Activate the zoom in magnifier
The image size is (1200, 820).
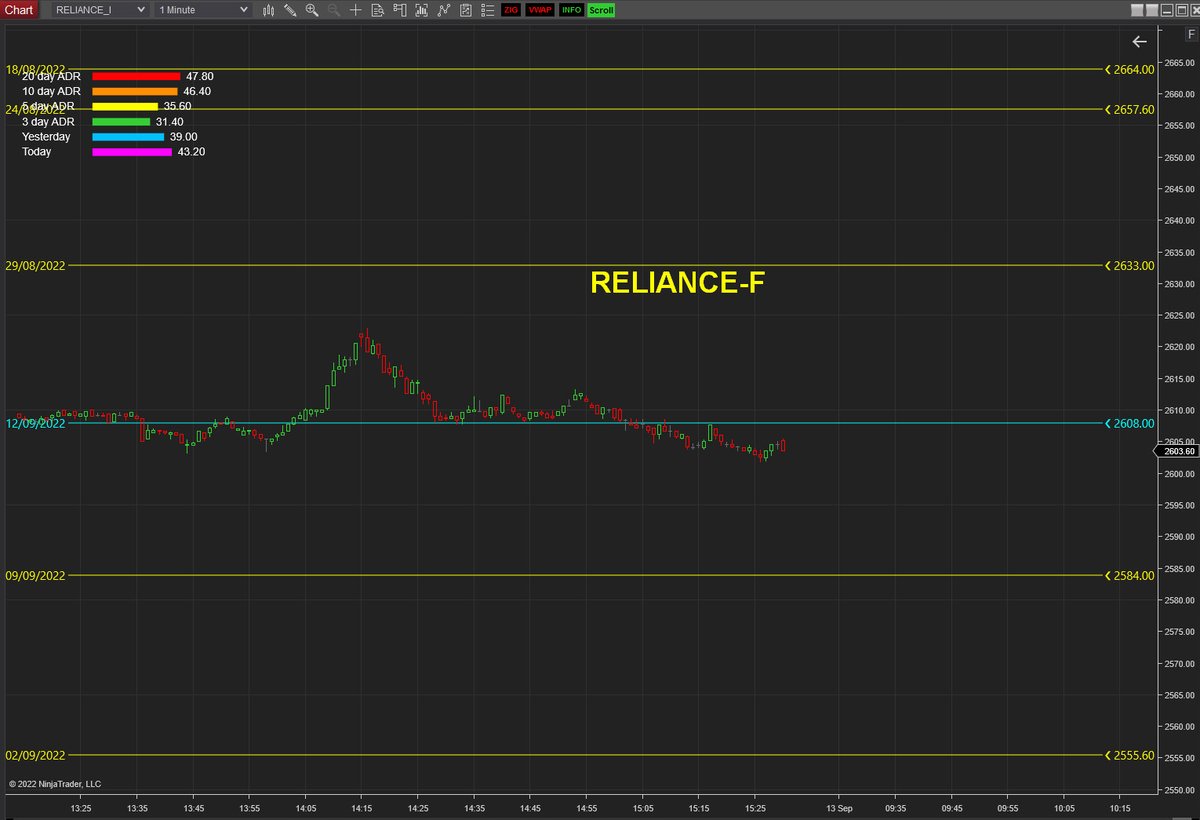[x=312, y=10]
